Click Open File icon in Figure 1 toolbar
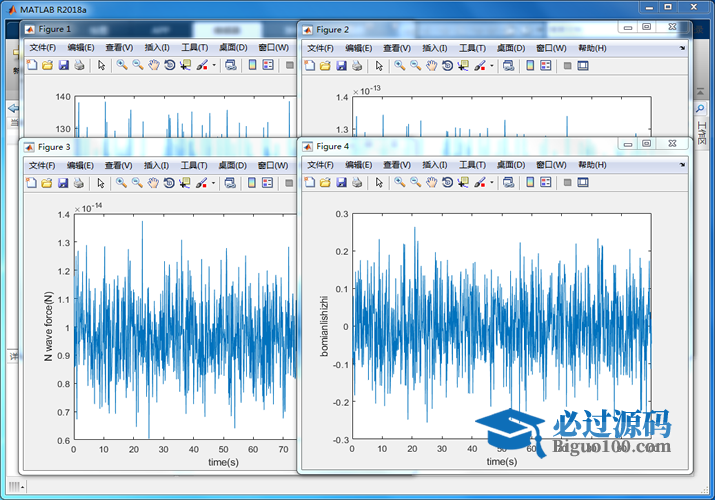715x500 pixels. pos(47,65)
